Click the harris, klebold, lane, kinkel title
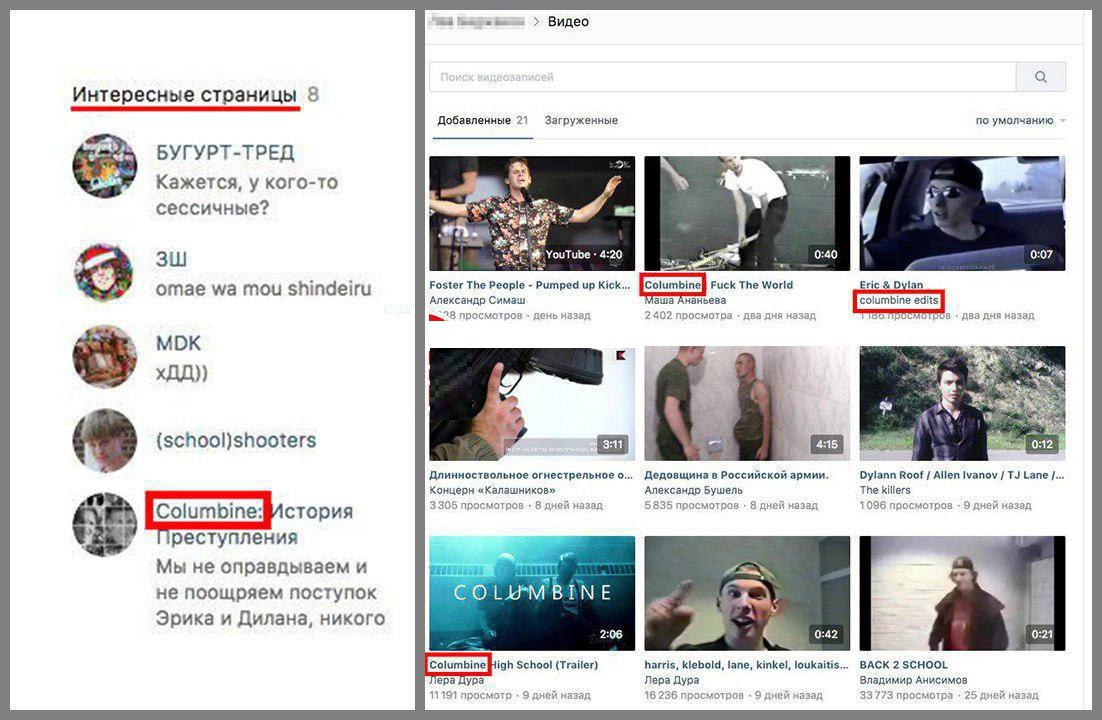The width and height of the screenshot is (1102, 720). click(746, 664)
